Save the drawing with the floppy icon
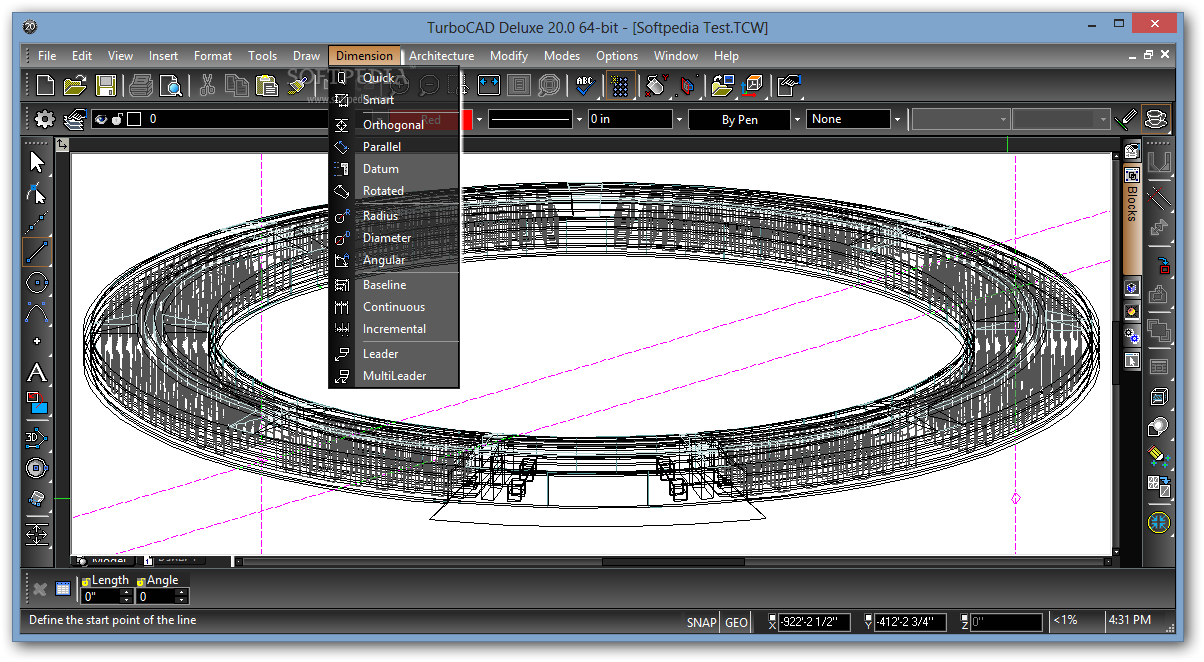Image resolution: width=1204 pixels, height=662 pixels. click(x=106, y=86)
